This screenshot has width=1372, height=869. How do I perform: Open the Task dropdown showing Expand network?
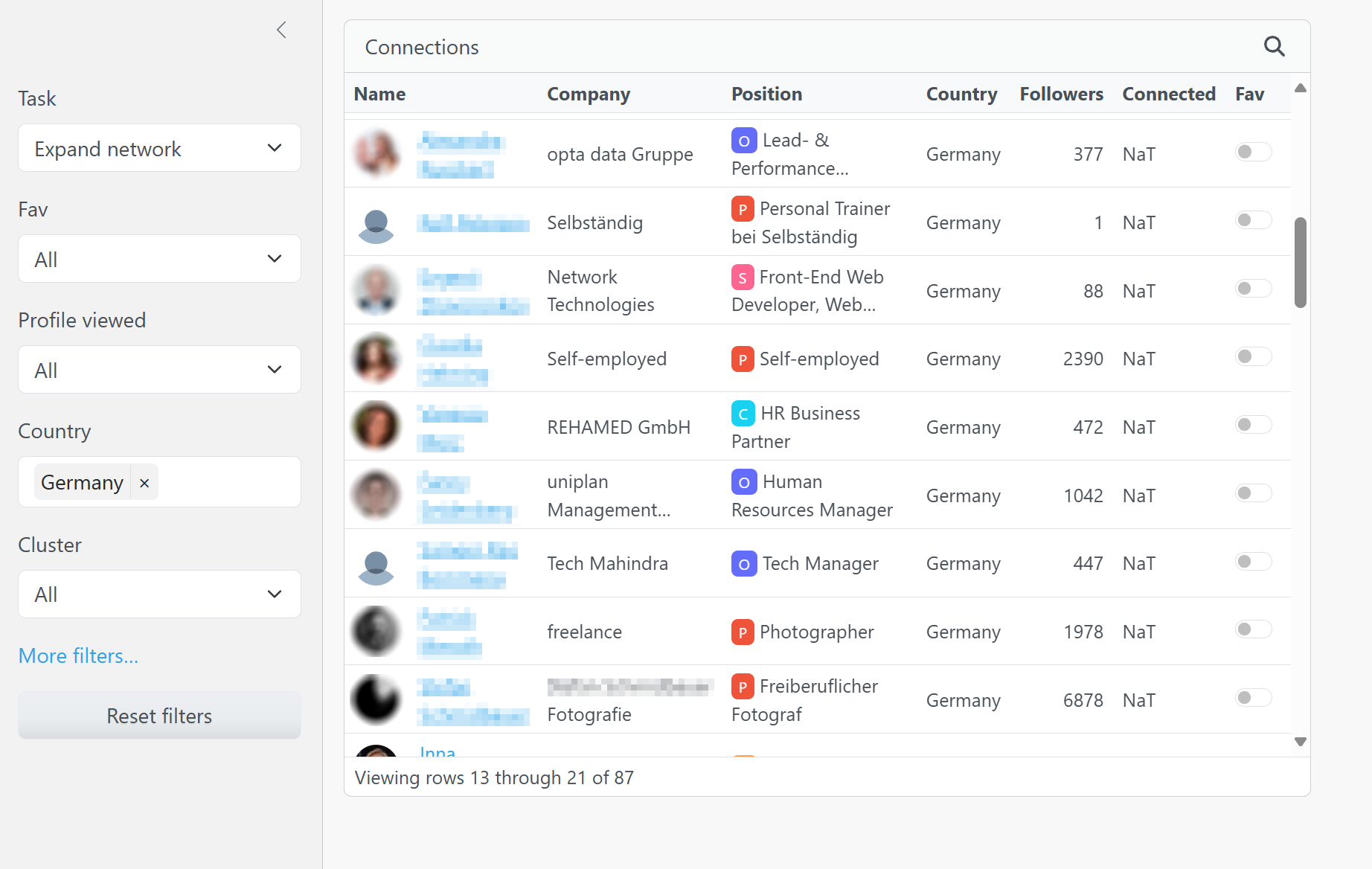click(x=158, y=148)
